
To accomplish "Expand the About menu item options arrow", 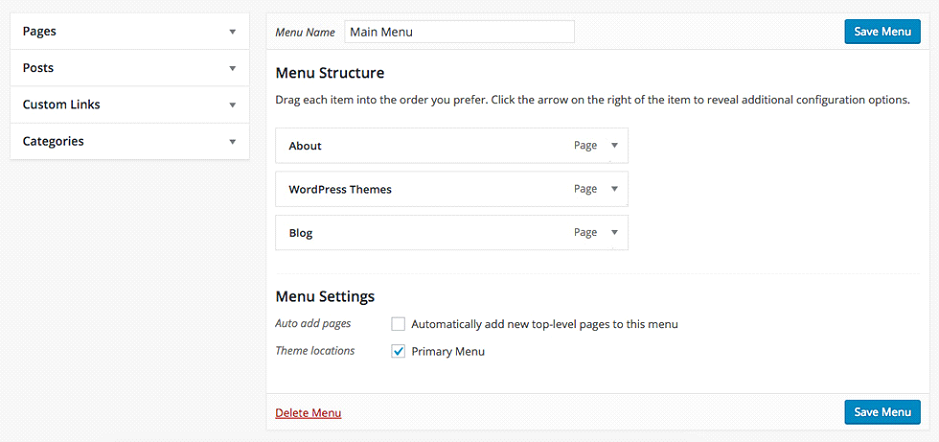I will click(x=614, y=146).
